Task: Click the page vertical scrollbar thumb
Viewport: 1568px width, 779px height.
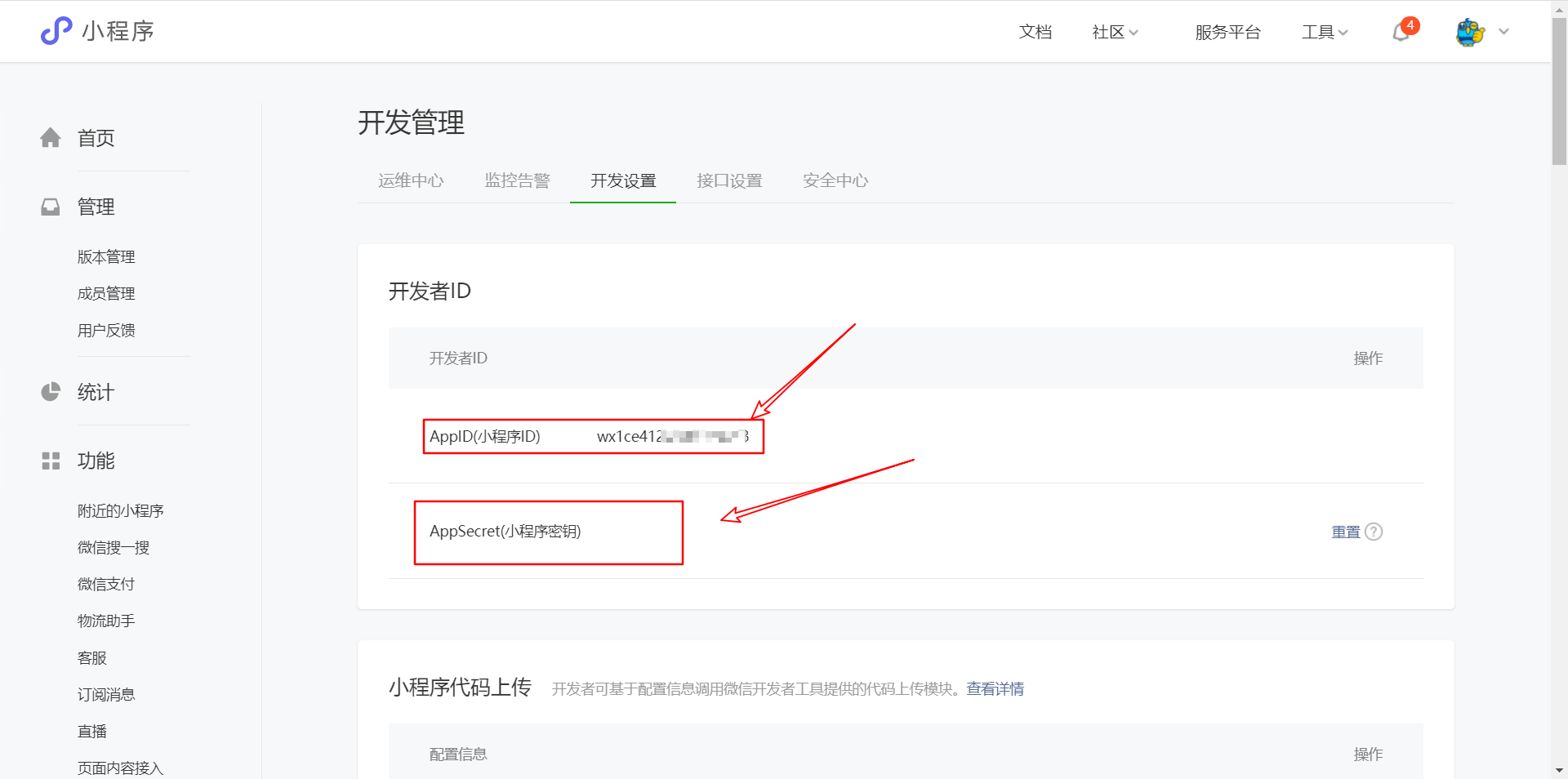Action: [x=1559, y=91]
